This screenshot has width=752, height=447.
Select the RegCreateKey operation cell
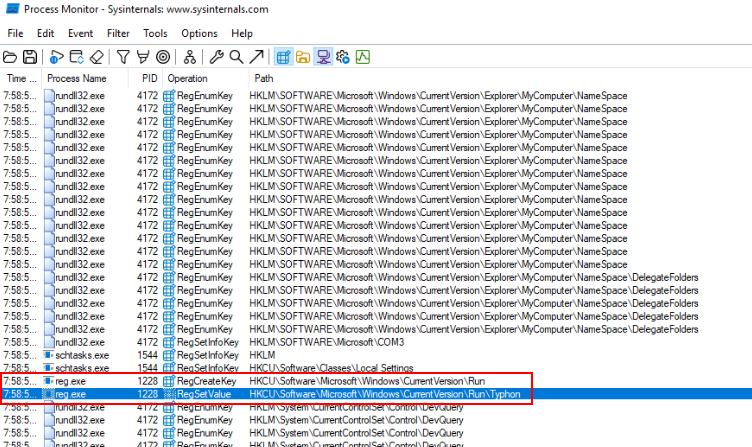[x=206, y=381]
